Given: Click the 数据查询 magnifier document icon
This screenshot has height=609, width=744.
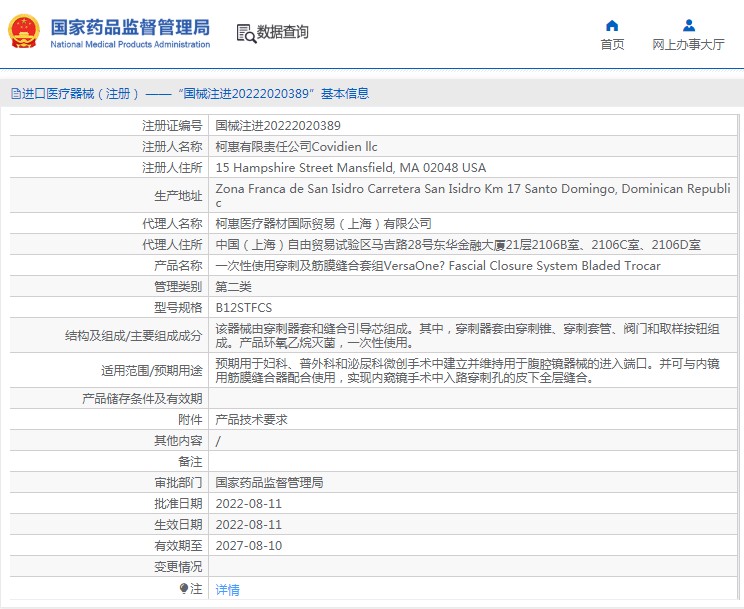Looking at the screenshot, I should click(x=245, y=33).
